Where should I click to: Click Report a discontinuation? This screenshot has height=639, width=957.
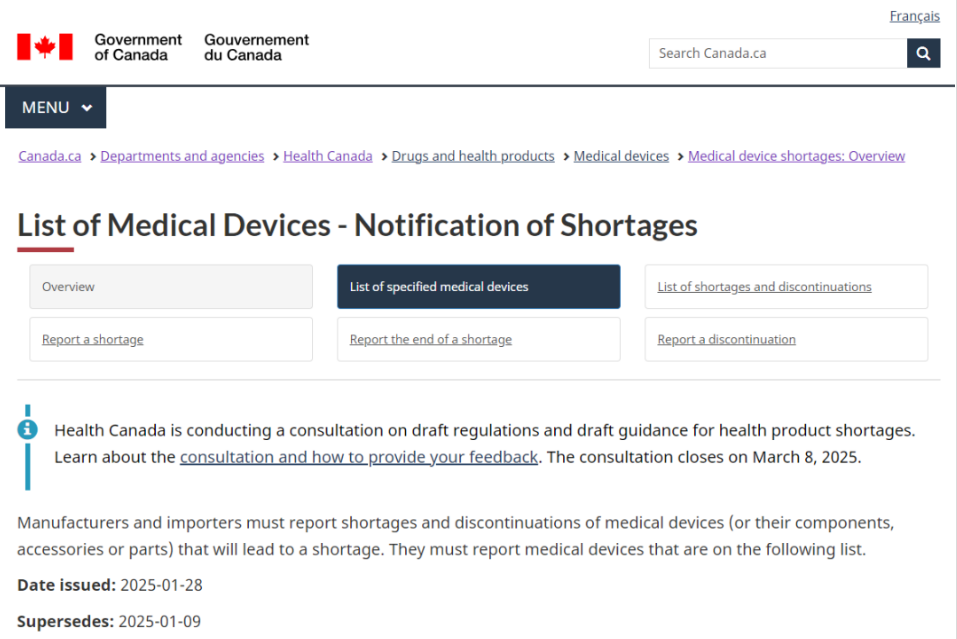[726, 340]
